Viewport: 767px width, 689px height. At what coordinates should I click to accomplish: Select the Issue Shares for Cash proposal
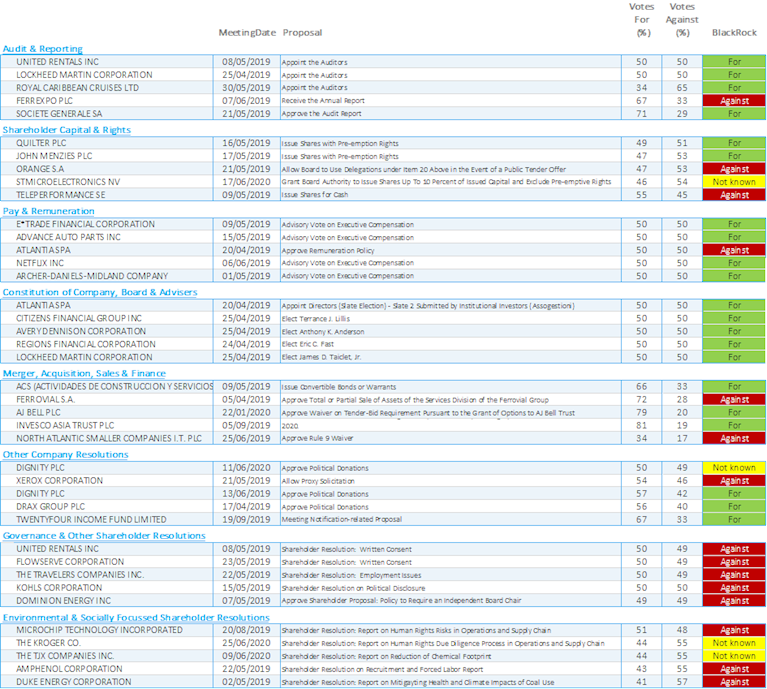(x=451, y=195)
